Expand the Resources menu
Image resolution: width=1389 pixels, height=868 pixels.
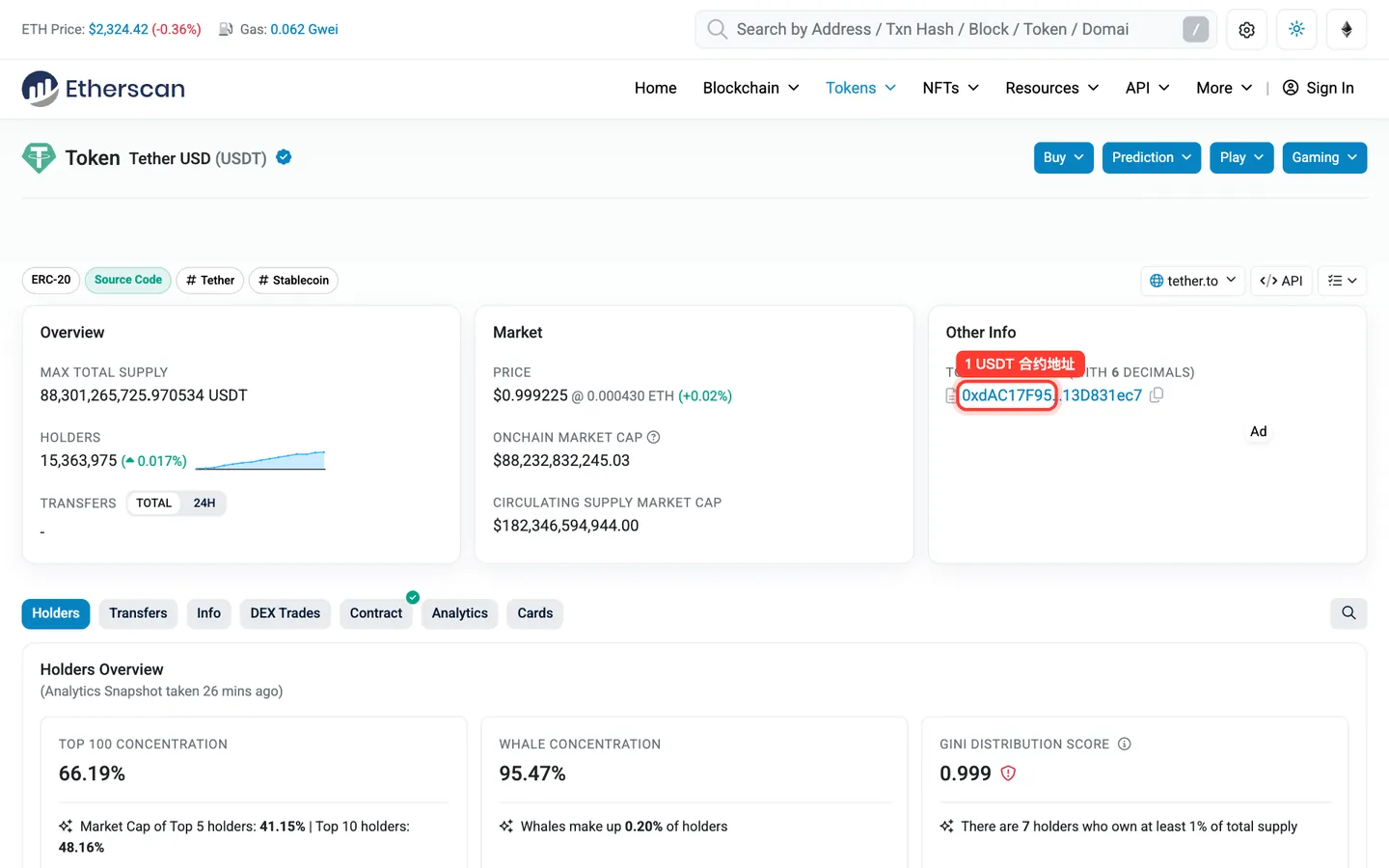[1052, 88]
